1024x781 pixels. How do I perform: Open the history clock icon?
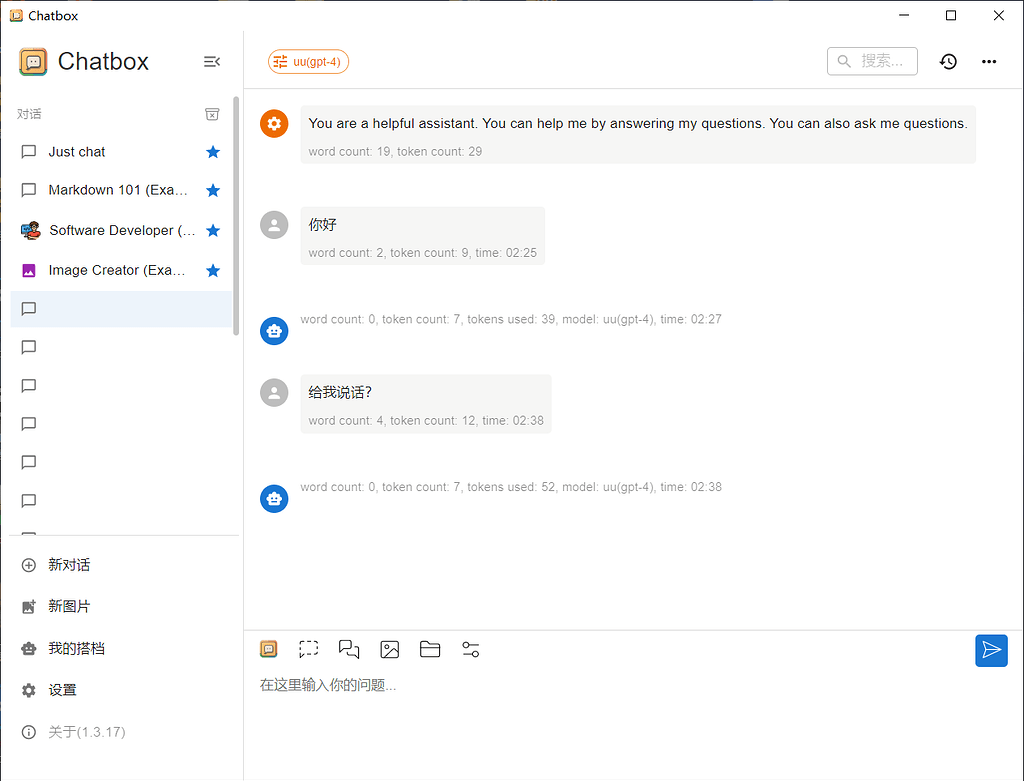(x=948, y=61)
